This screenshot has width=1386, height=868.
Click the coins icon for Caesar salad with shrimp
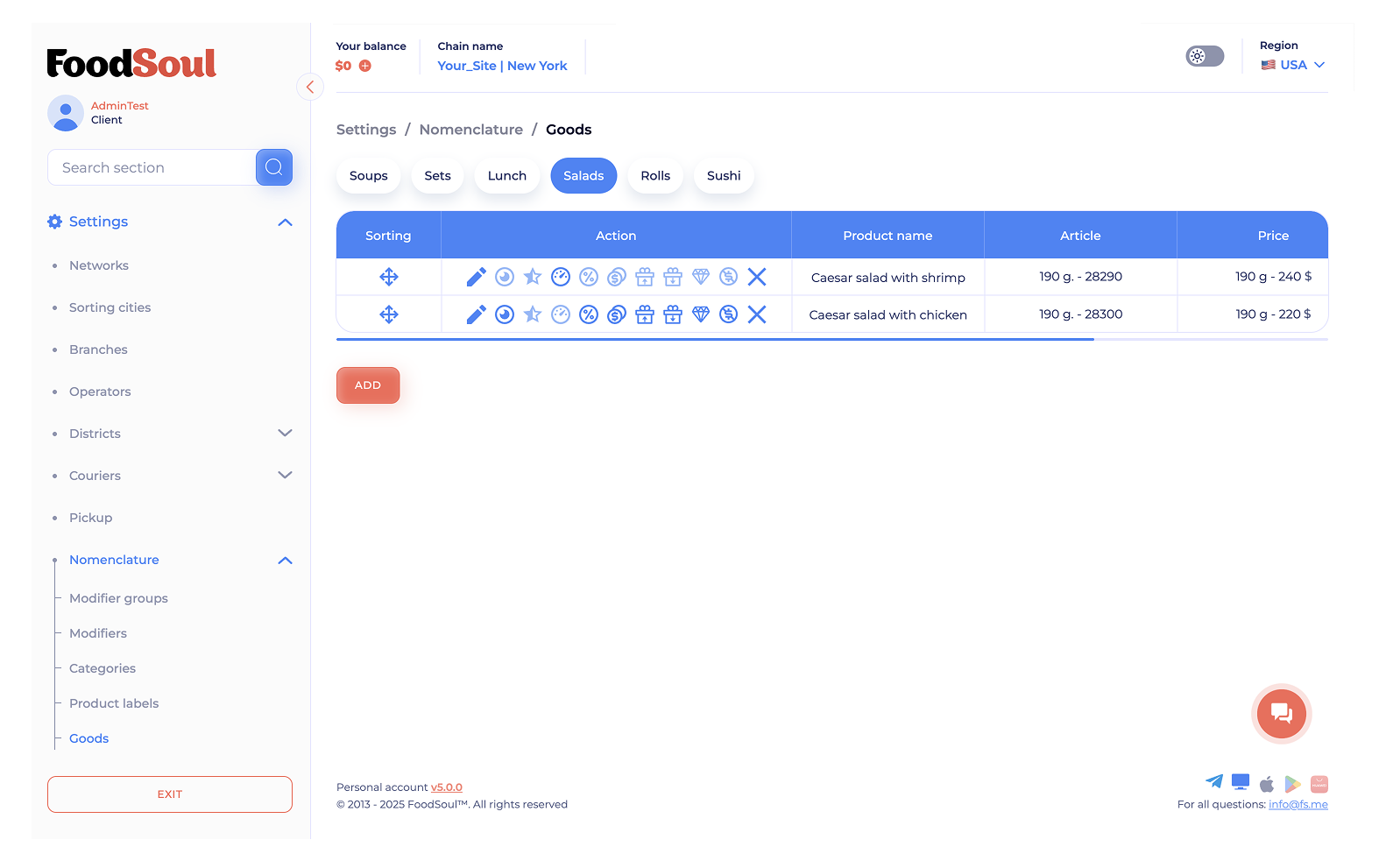pyautogui.click(x=617, y=278)
